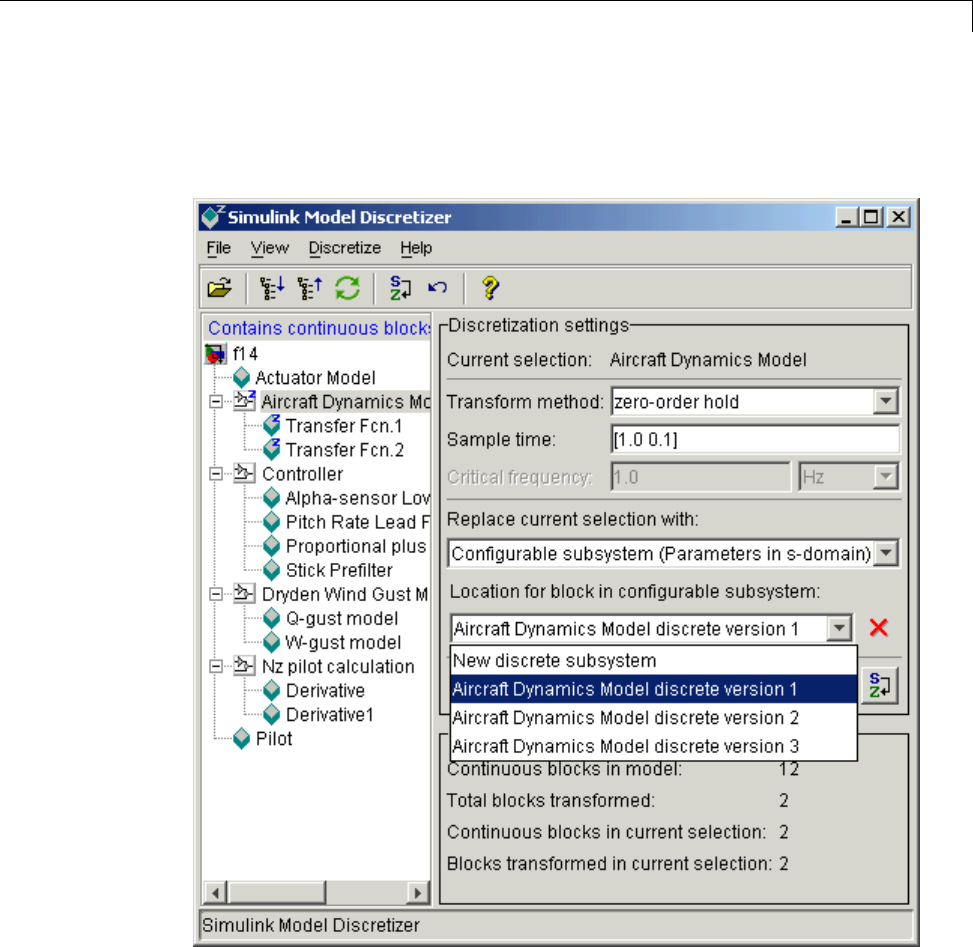Collapse the Dryden Wind Gust tree node
973x947 pixels.
216,594
